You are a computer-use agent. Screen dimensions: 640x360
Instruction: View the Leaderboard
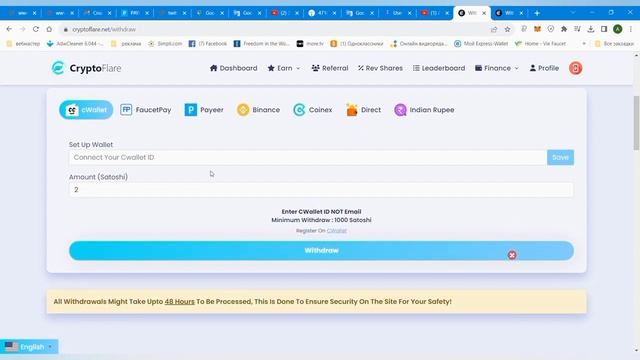tap(439, 68)
